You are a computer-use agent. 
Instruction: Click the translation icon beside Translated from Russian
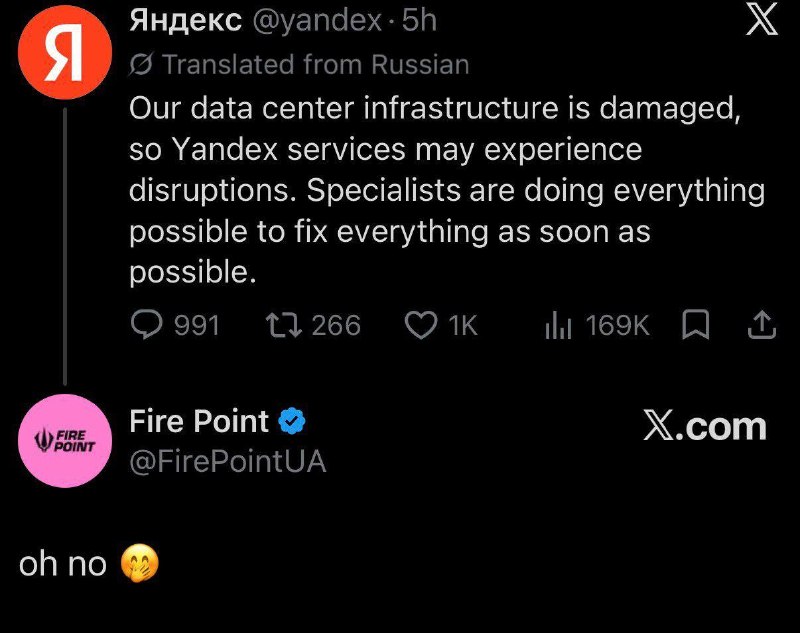[141, 65]
